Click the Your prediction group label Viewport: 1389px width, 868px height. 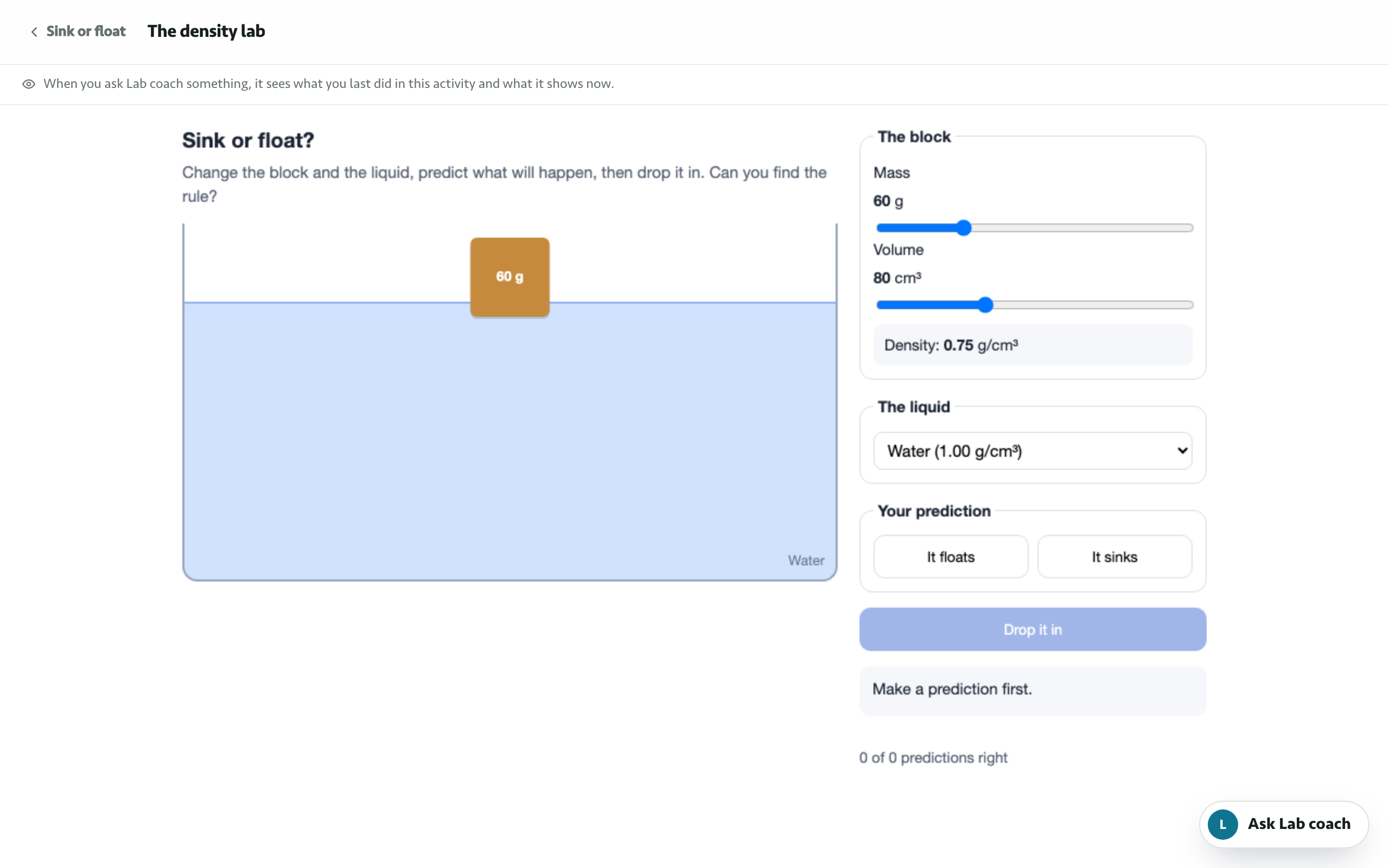934,511
